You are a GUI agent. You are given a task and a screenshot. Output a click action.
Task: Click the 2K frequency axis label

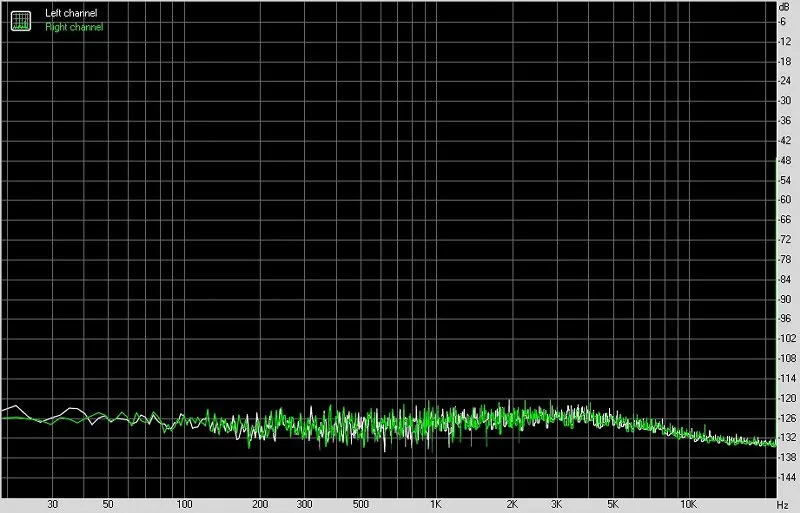pos(512,504)
